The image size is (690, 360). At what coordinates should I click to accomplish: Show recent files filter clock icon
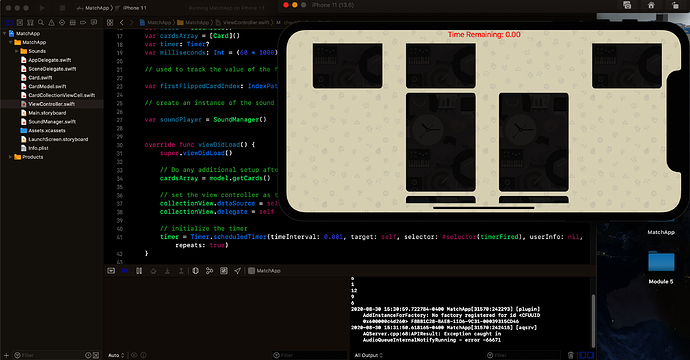pyautogui.click(x=88, y=355)
